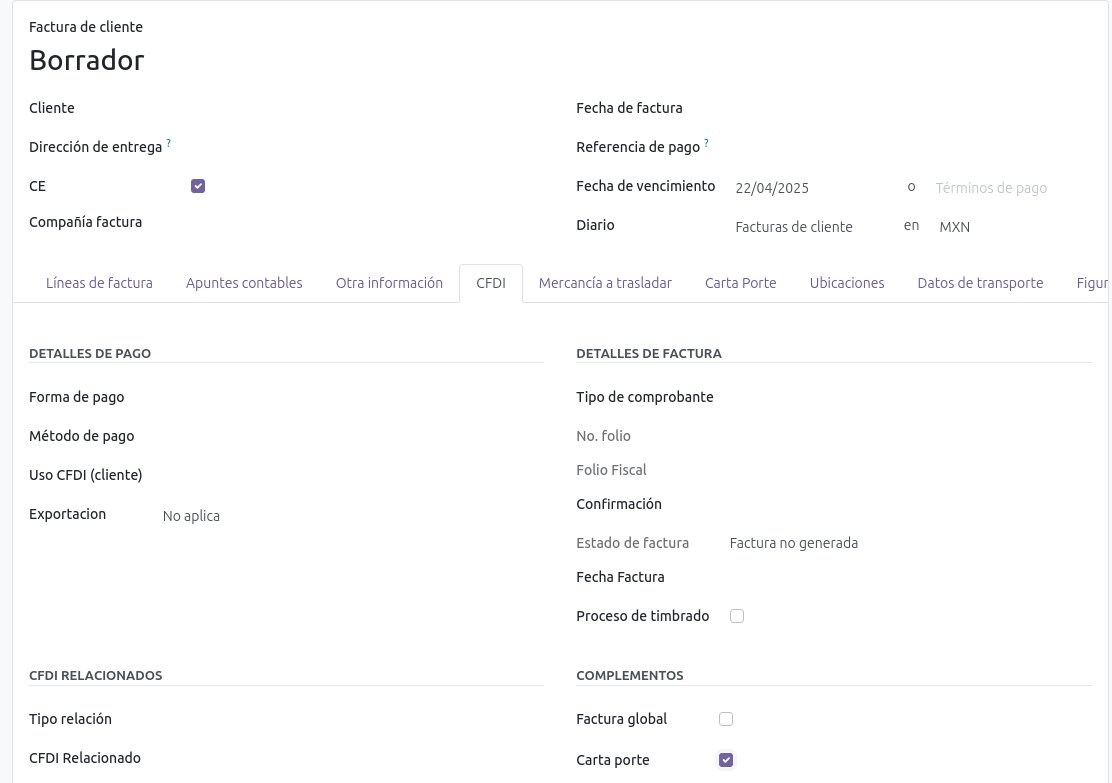Open the Apuntes contables tab
1112x783 pixels.
pos(244,283)
